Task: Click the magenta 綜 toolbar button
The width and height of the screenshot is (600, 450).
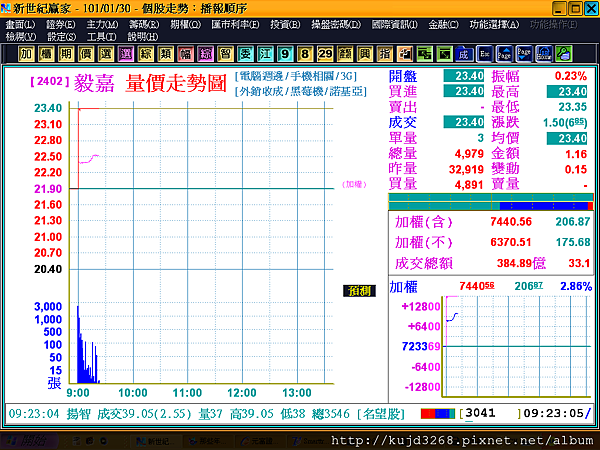Action: click(x=205, y=54)
